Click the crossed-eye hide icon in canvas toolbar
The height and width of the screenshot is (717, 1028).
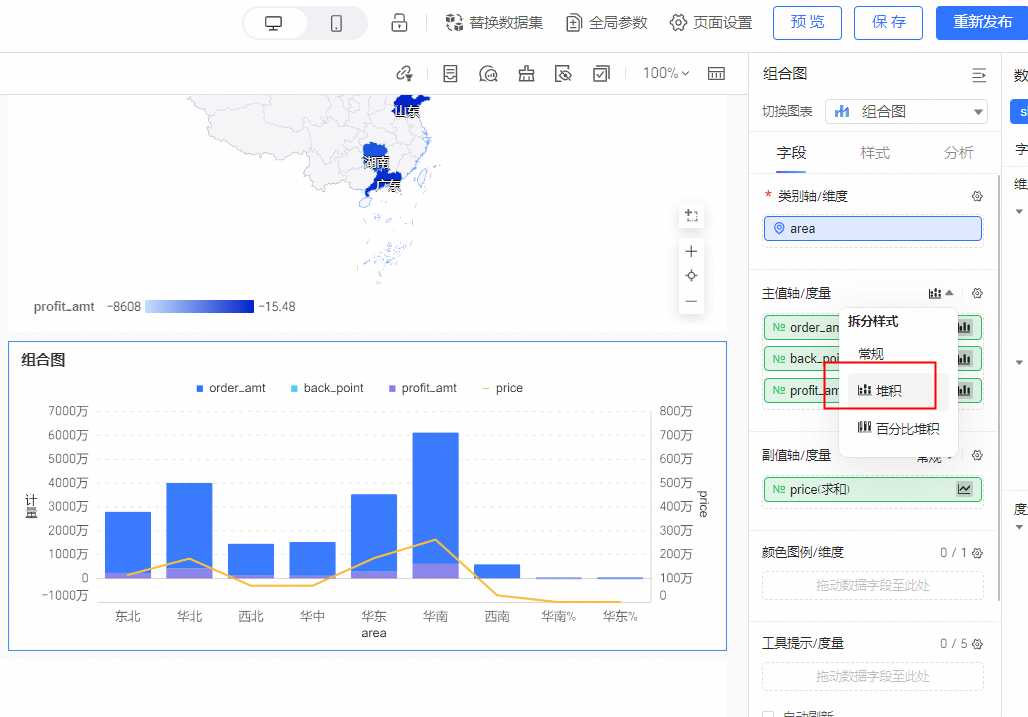pyautogui.click(x=564, y=73)
